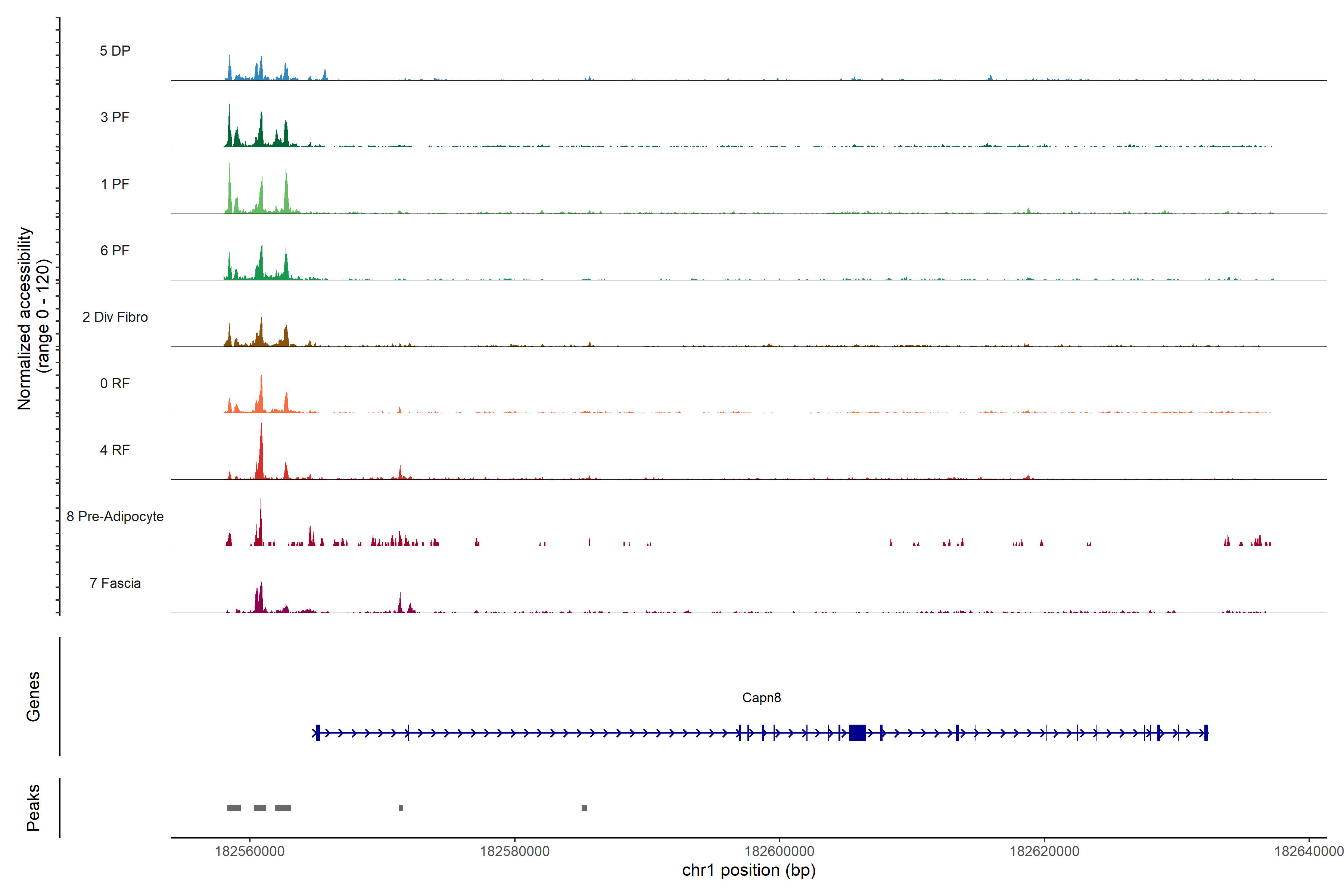The image size is (1344, 896).
Task: Click the 182620000 axis tick label
Action: pyautogui.click(x=1044, y=851)
